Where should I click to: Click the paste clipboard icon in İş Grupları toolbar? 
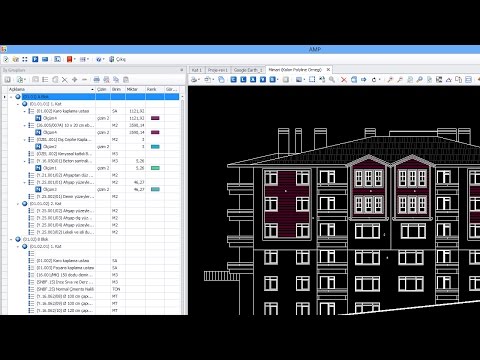click(126, 80)
